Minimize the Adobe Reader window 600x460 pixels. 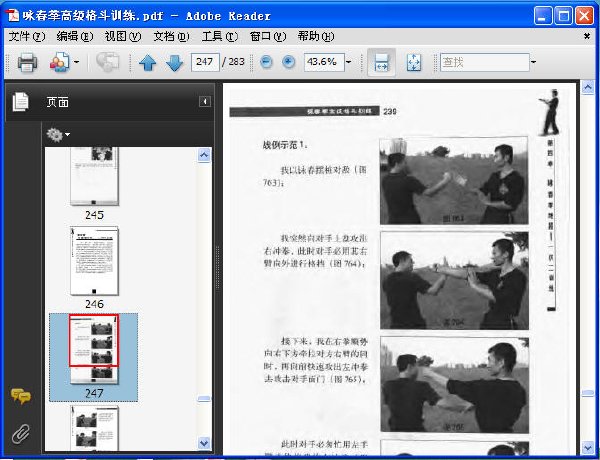tap(543, 16)
